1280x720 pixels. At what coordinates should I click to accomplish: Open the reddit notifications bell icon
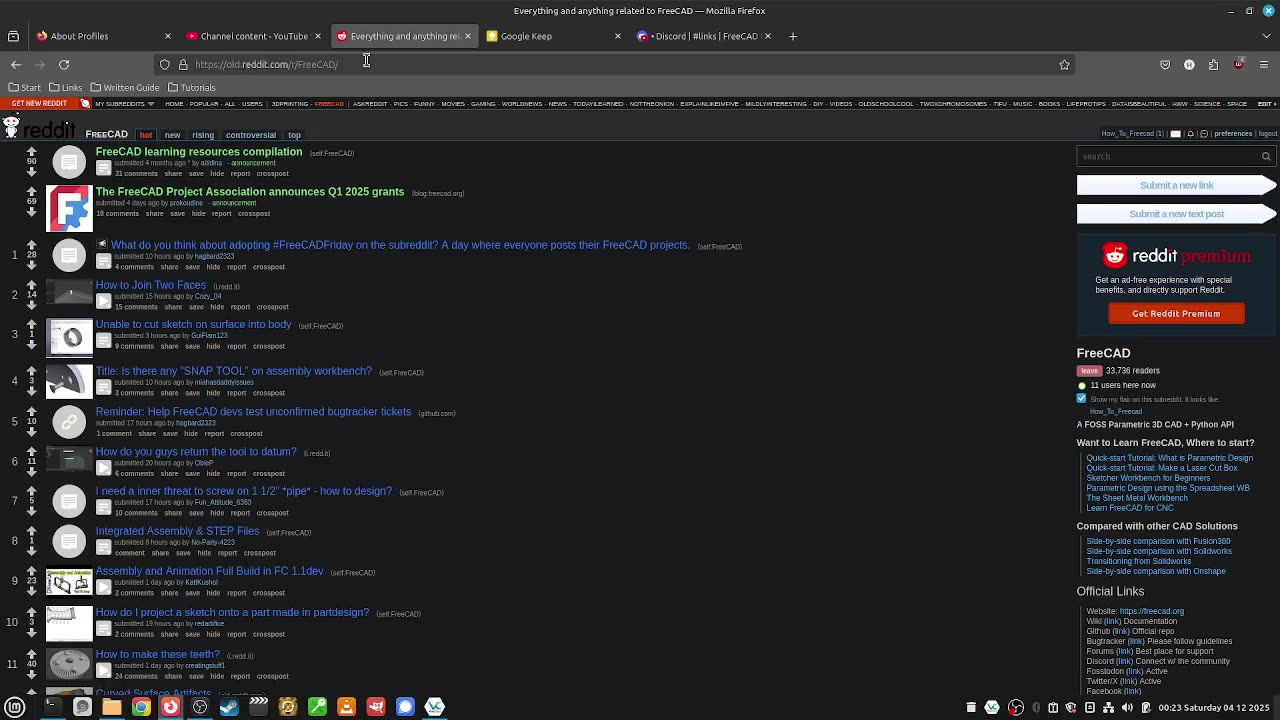coord(1191,134)
